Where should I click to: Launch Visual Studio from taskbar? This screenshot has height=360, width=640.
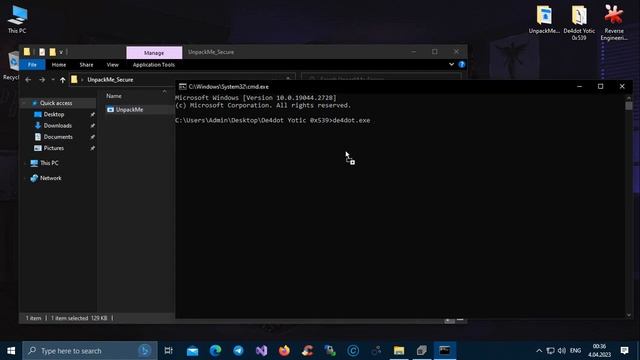click(x=261, y=351)
